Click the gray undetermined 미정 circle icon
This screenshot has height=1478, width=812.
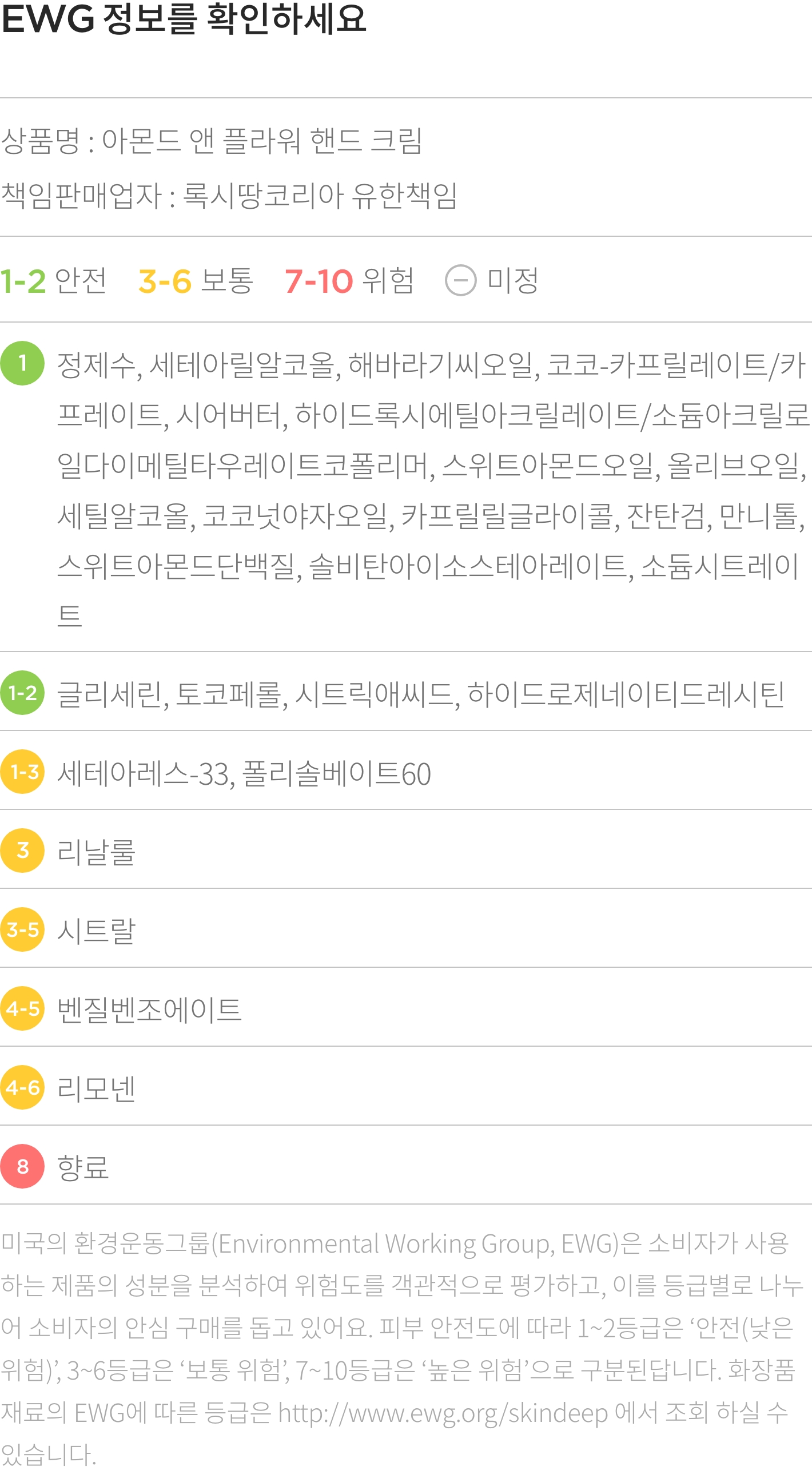click(x=460, y=281)
